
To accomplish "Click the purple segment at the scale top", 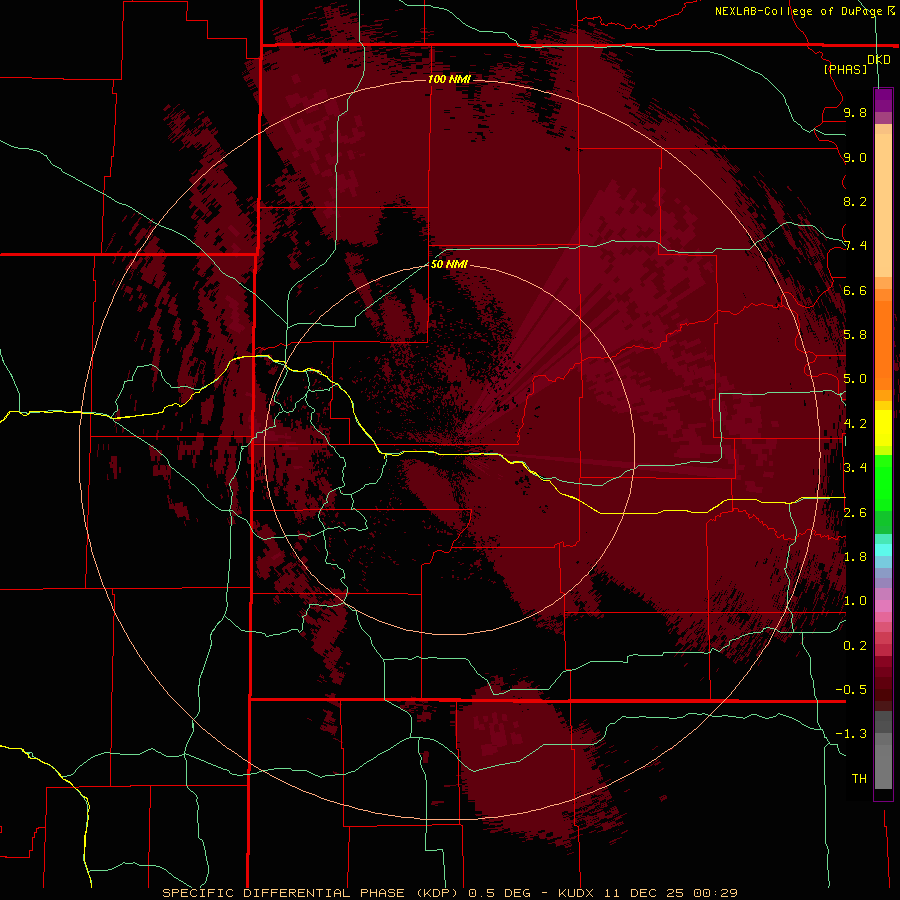I will 883,100.
